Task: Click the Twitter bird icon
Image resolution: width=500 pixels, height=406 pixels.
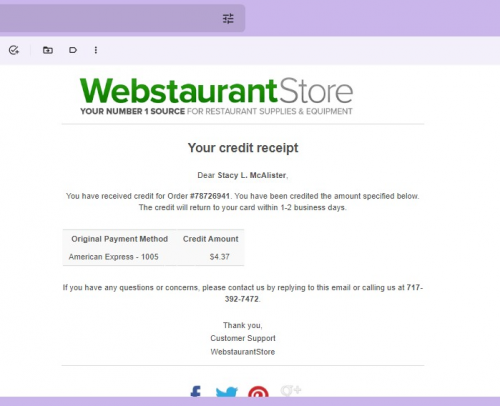Action: pyautogui.click(x=227, y=392)
